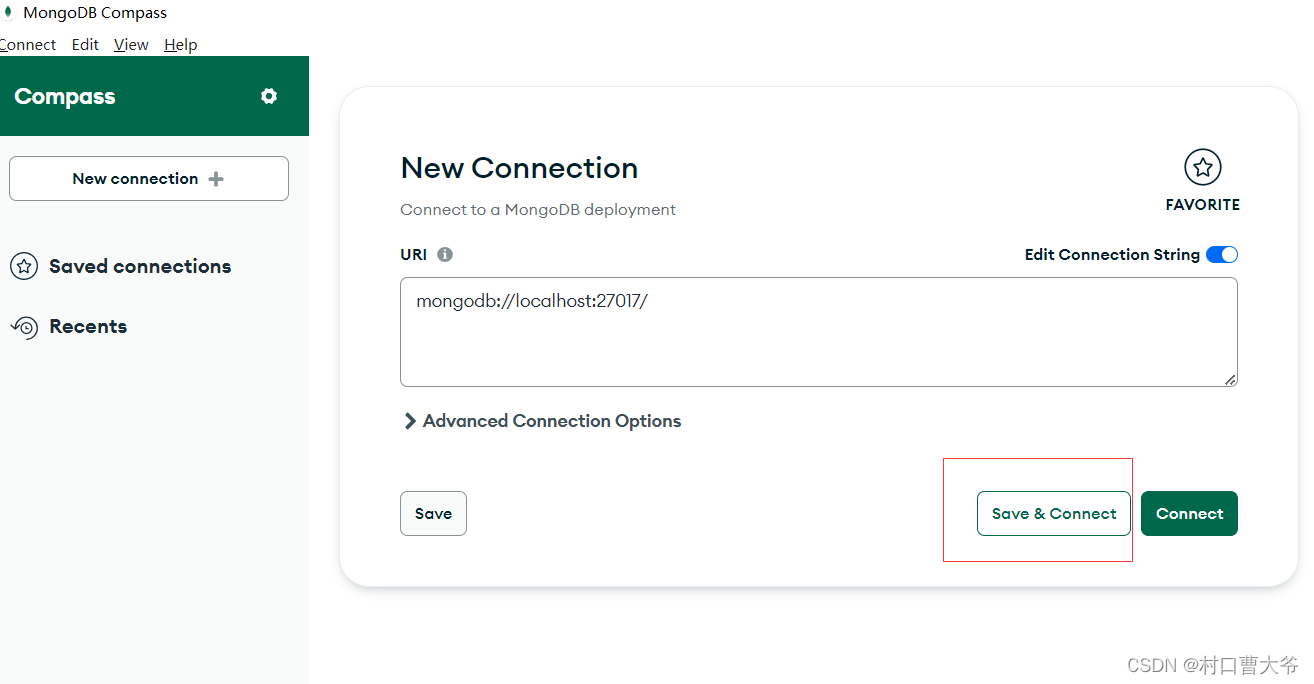
Task: Click the Save button
Action: 433,513
